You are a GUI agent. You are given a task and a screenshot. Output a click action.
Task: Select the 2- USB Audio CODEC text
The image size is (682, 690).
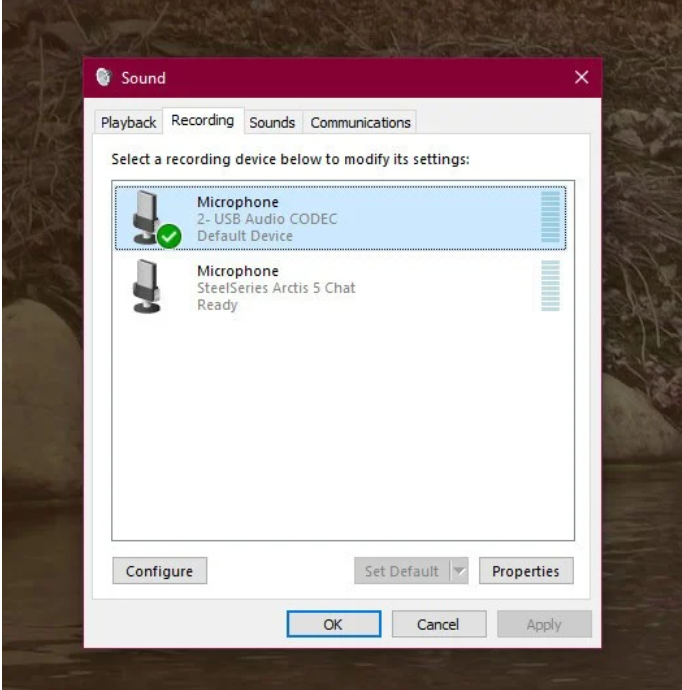(x=267, y=219)
